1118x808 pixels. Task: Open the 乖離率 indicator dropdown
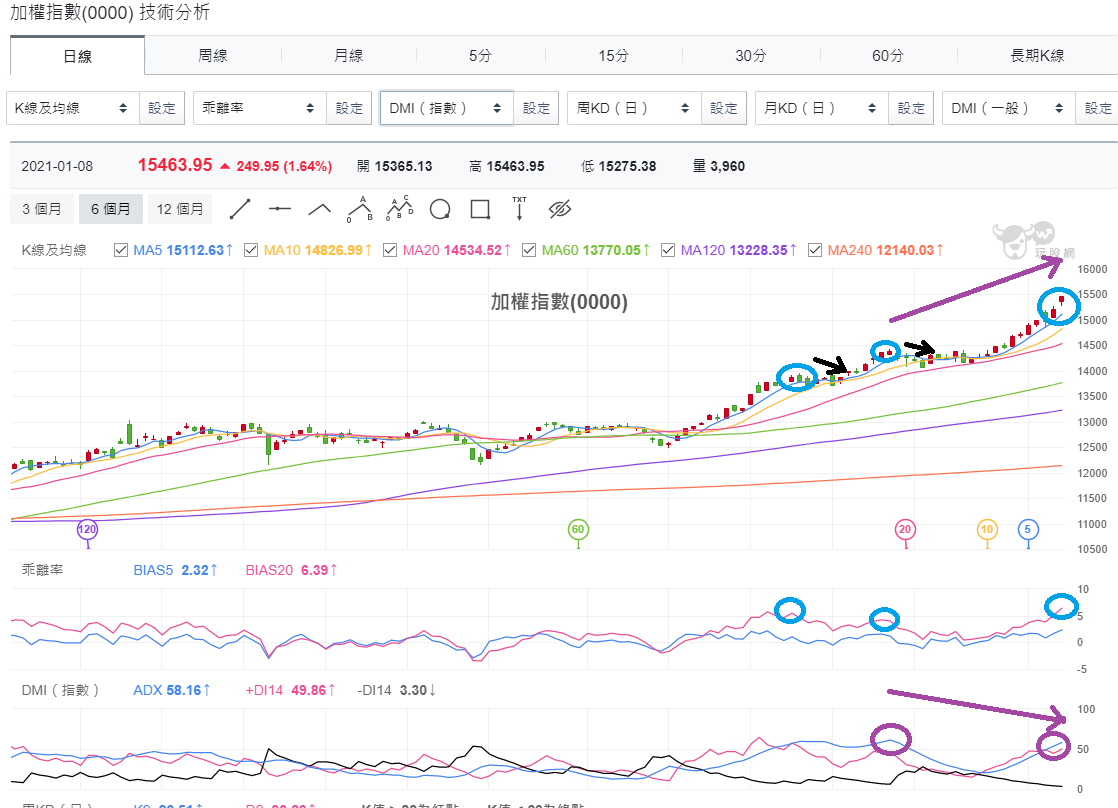point(260,108)
